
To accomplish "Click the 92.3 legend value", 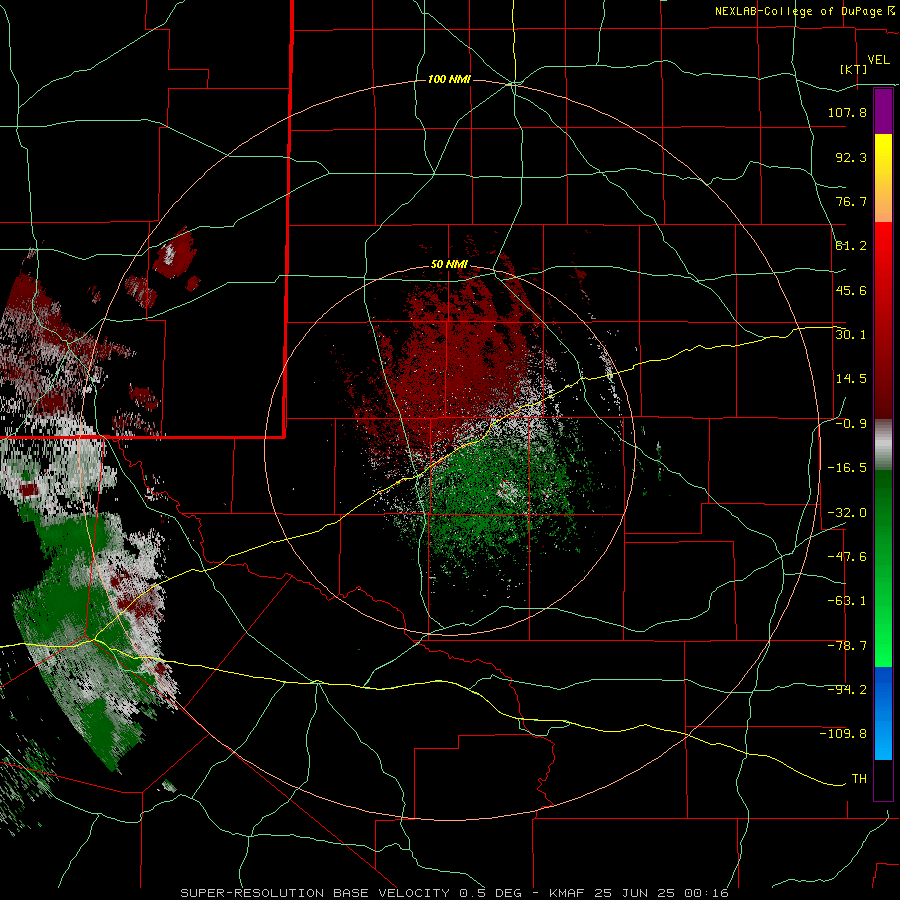I will pos(851,157).
